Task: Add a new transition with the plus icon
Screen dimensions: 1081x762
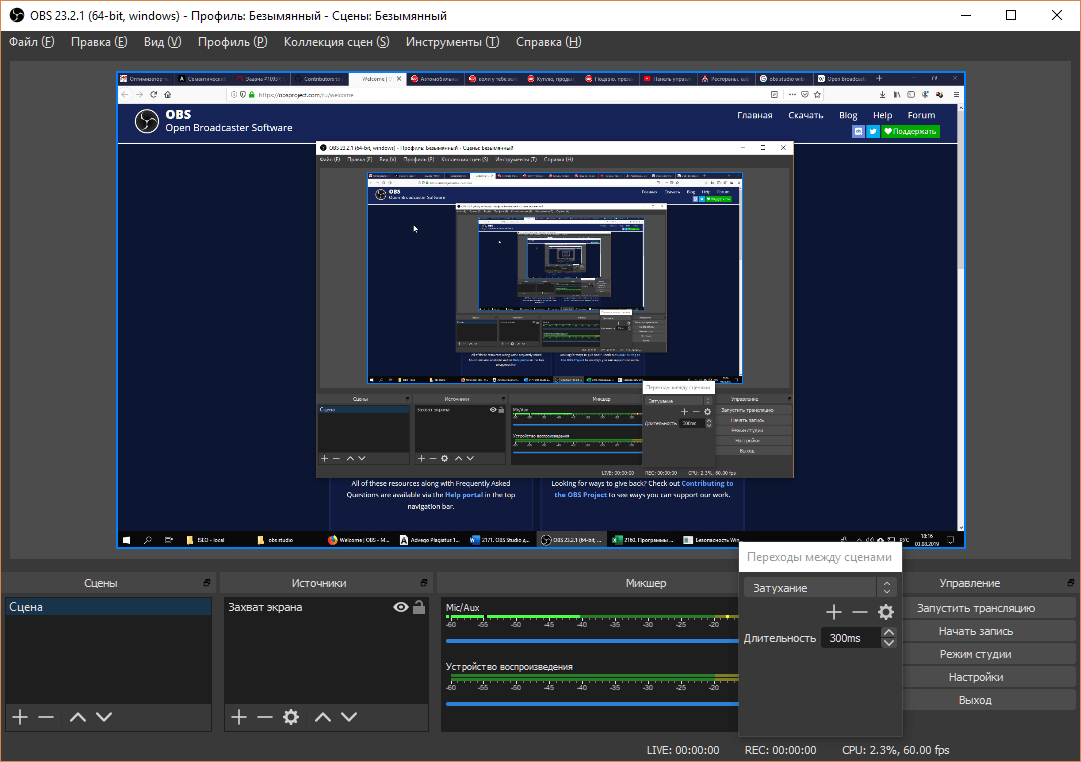Action: pyautogui.click(x=833, y=612)
